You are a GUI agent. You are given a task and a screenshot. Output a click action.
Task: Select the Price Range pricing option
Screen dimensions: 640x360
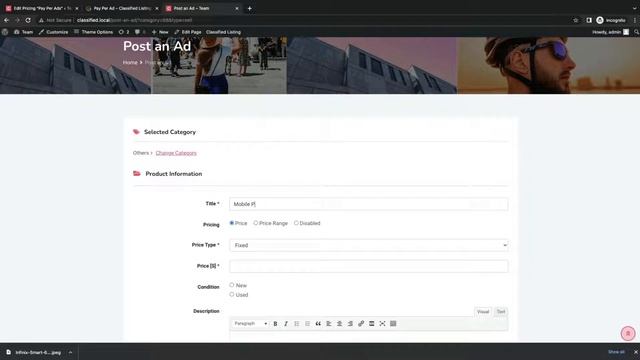coord(256,223)
